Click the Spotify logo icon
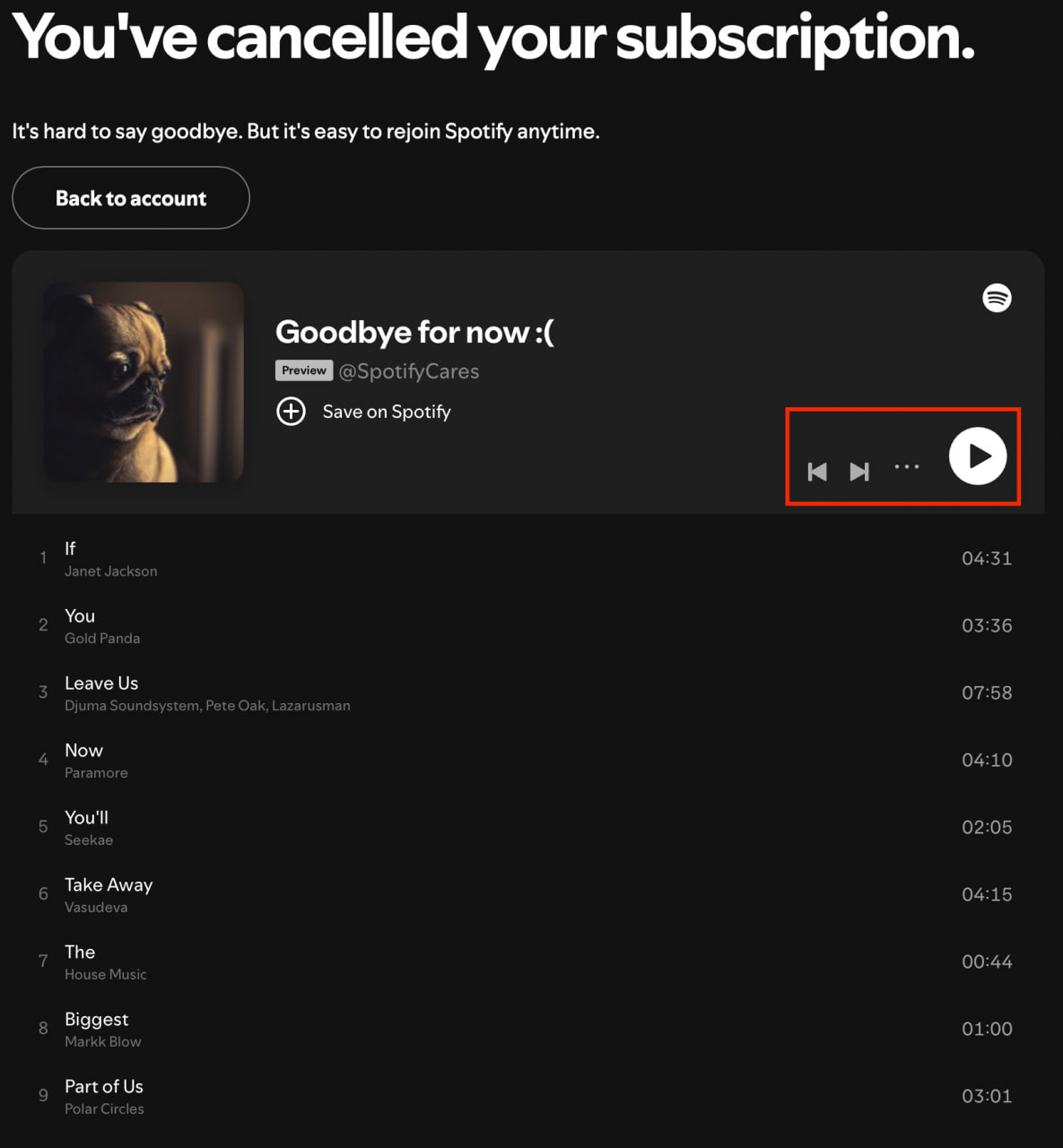 (997, 297)
